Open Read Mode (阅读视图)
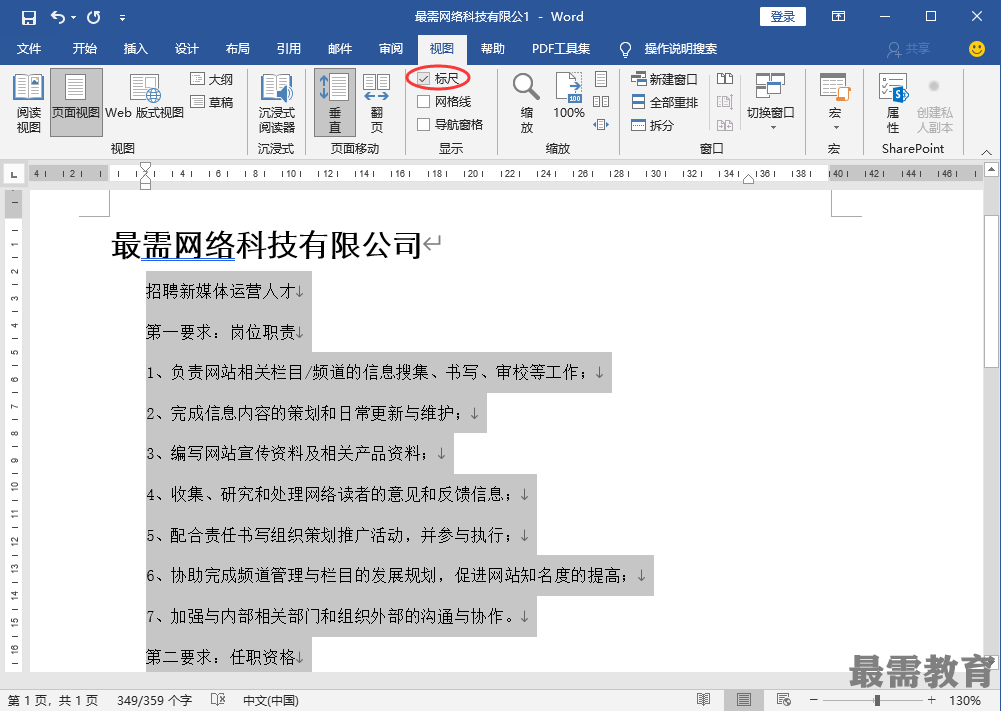Image resolution: width=1001 pixels, height=711 pixels. click(x=29, y=103)
